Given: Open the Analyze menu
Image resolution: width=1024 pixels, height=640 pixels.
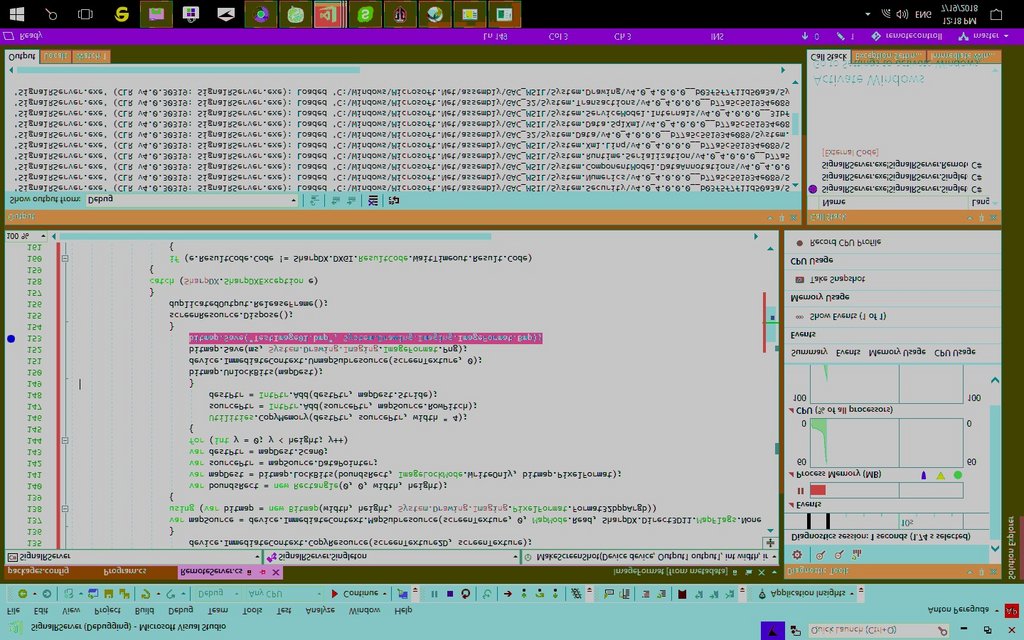Looking at the screenshot, I should click(x=320, y=610).
